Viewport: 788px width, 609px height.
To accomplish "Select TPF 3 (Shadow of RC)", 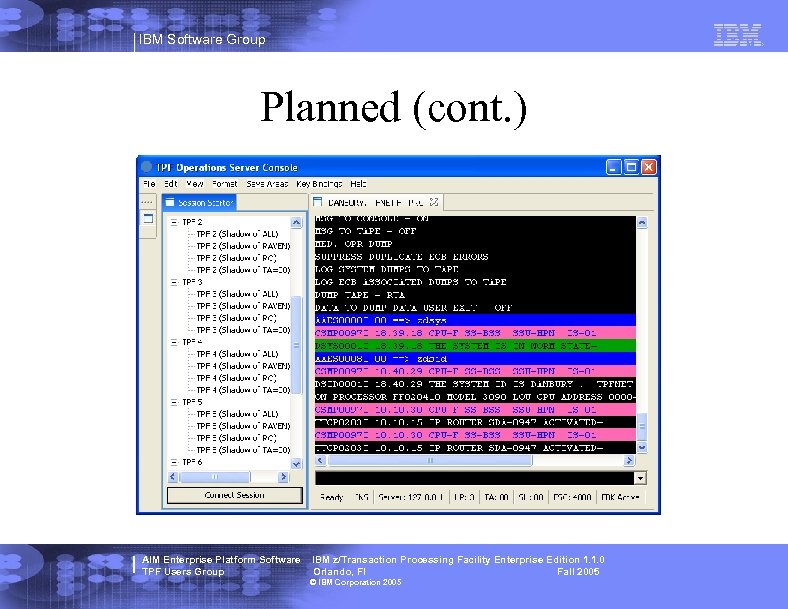I will tap(236, 318).
